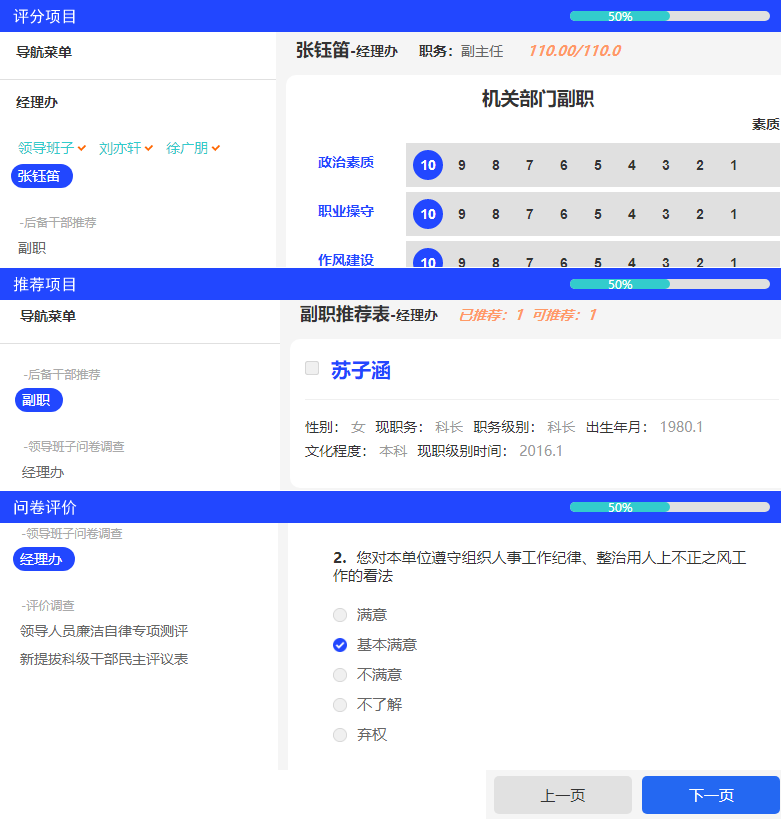
Task: Click the 副职推荐表 title
Action: point(344,314)
